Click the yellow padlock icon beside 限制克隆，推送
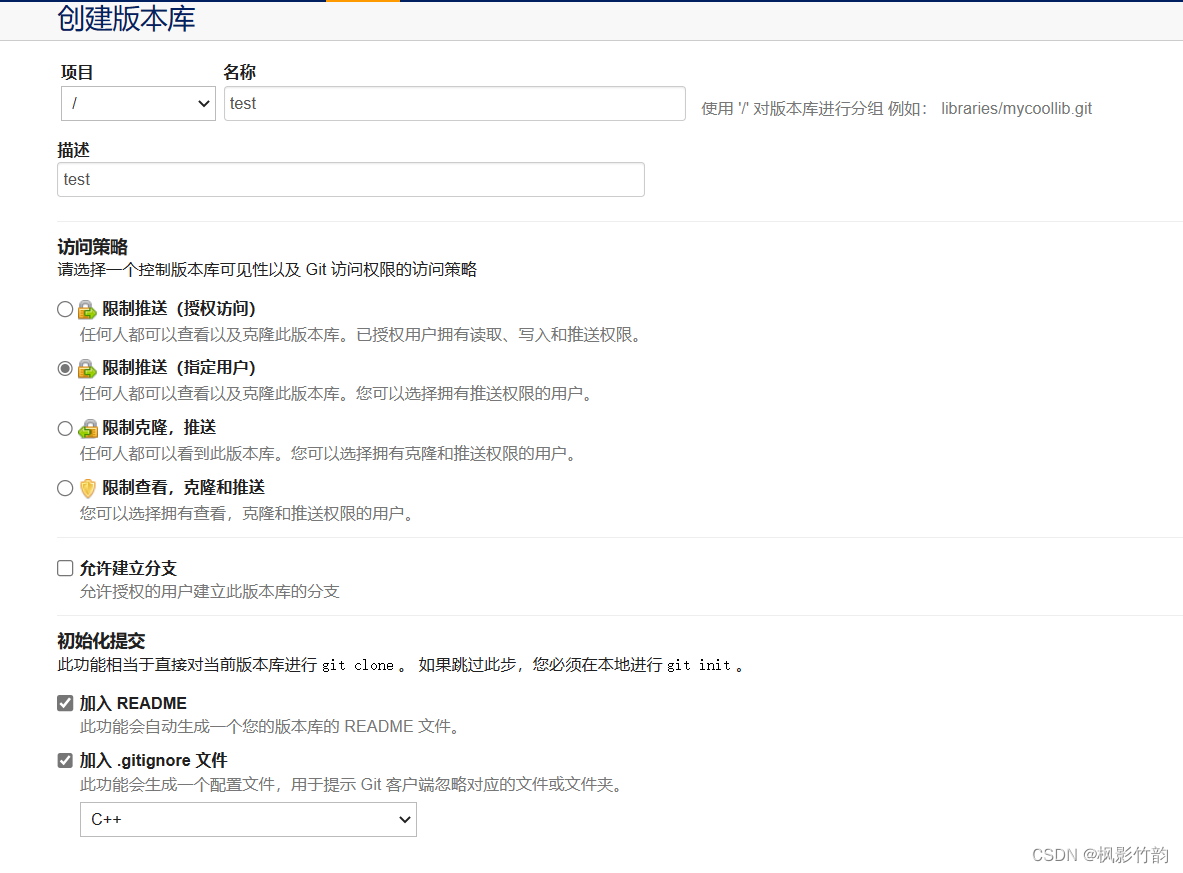Screen dimensions: 1183x873 tap(87, 428)
